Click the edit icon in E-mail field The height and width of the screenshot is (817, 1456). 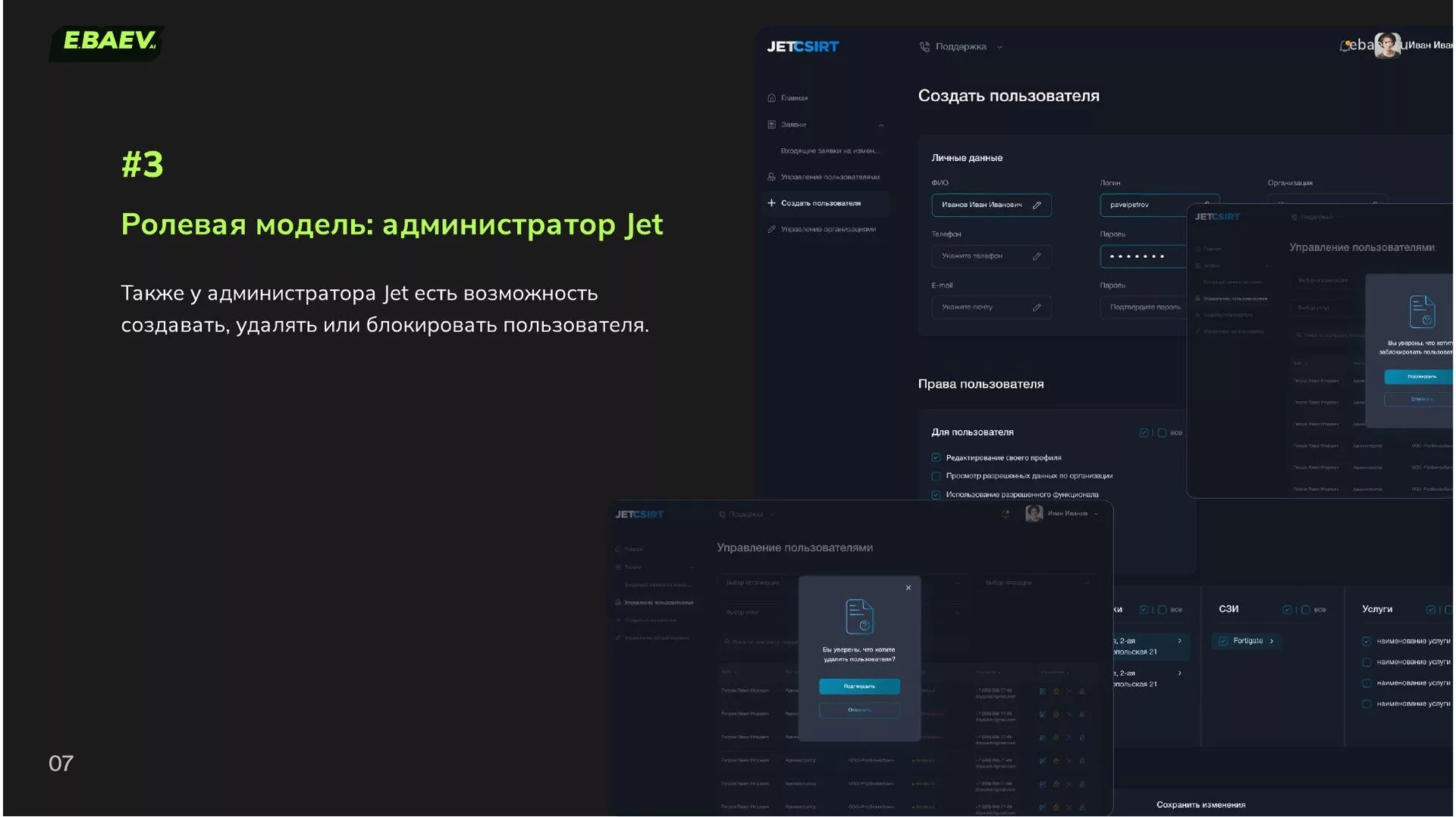1037,307
